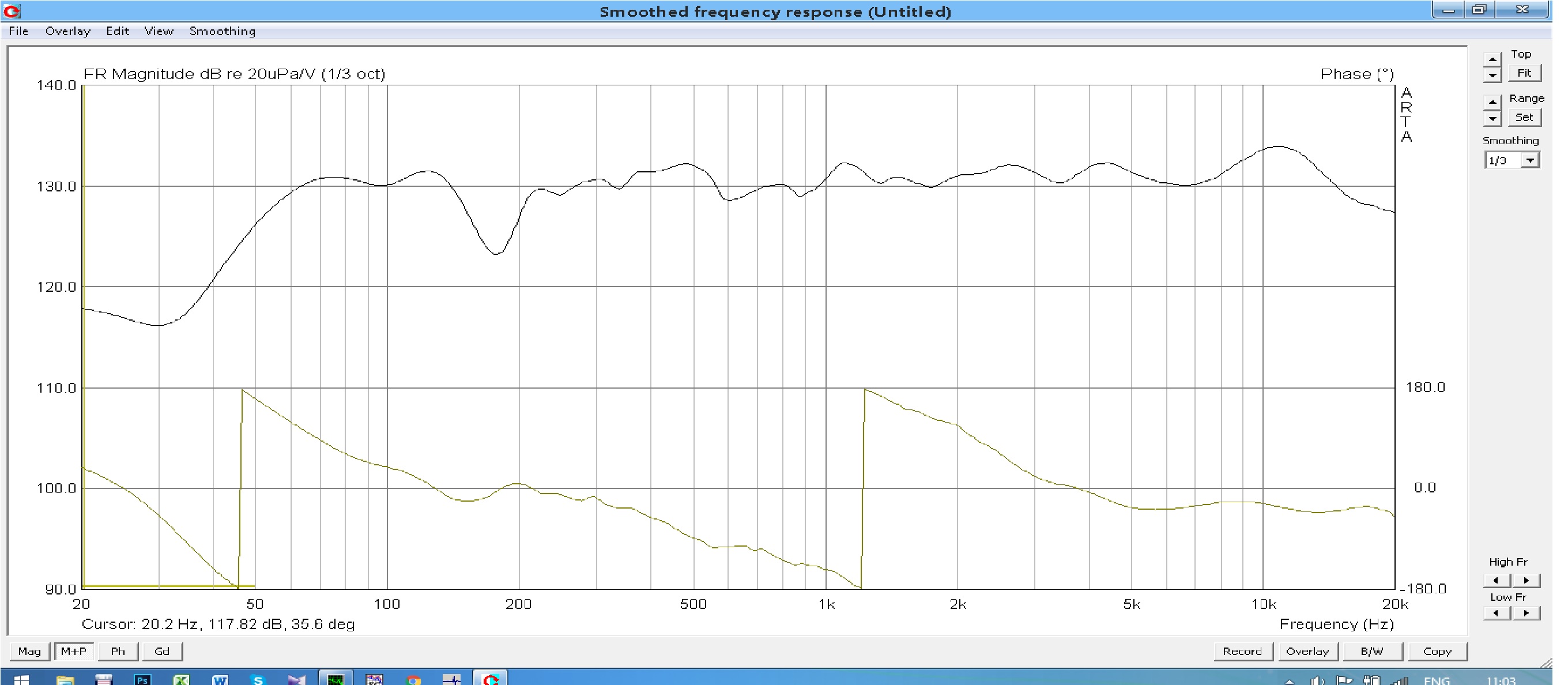Open Word icon in taskbar
The width and height of the screenshot is (1568, 685).
click(x=219, y=679)
